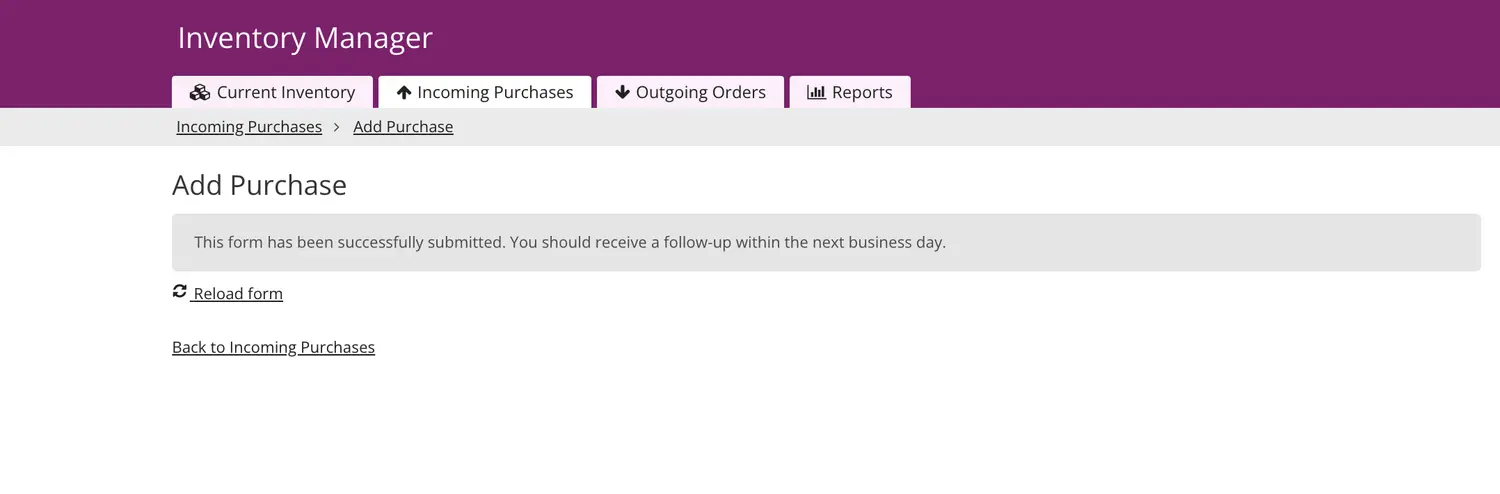This screenshot has width=1500, height=494.
Task: Click the Add Purchase page heading
Action: point(259,185)
